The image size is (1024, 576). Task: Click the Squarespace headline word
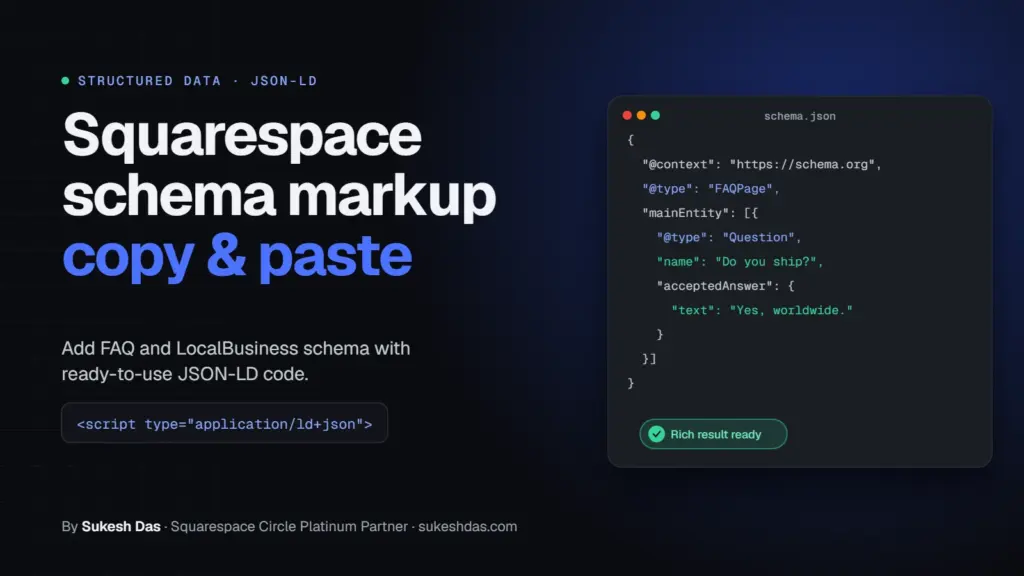242,135
